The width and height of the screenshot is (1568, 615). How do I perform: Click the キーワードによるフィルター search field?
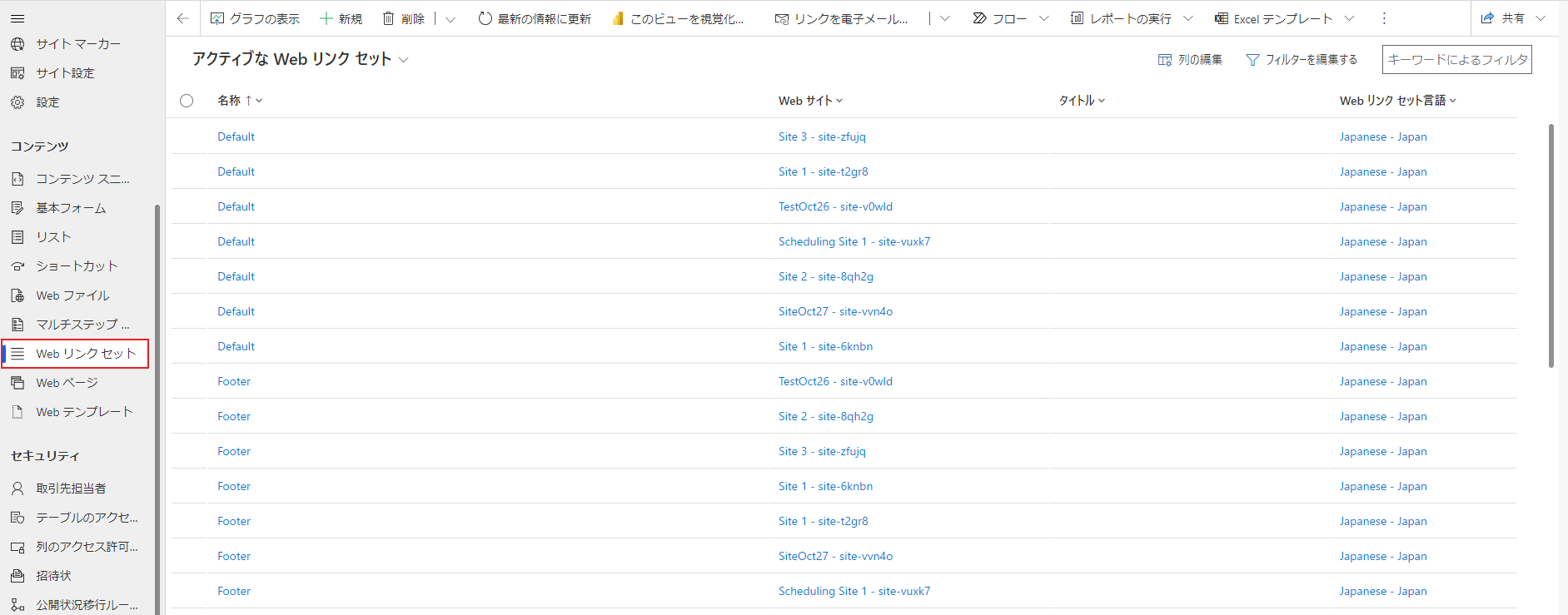[1457, 59]
